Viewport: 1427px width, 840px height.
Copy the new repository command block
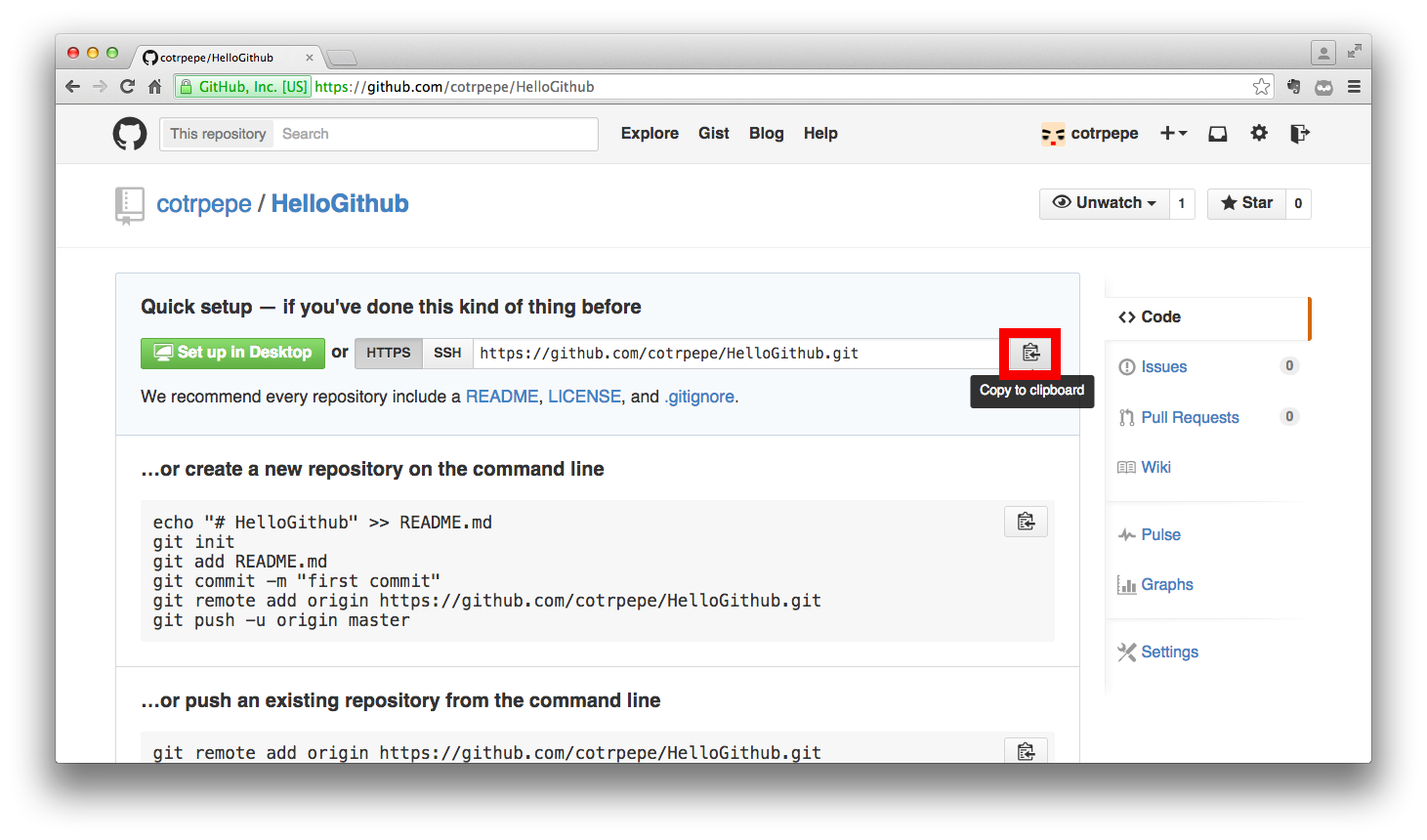coord(1026,522)
